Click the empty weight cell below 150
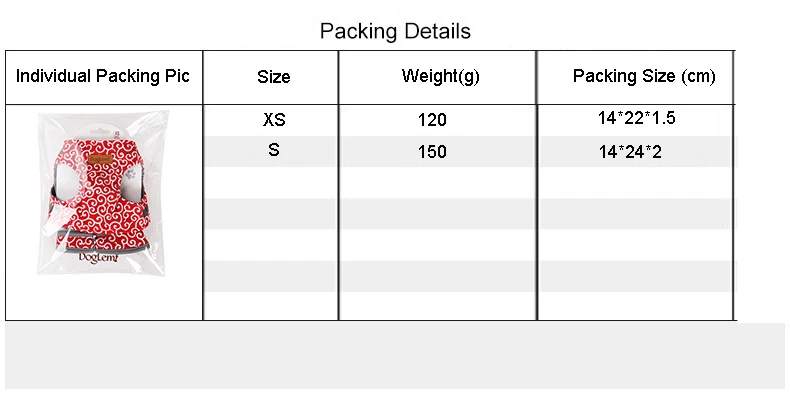Screen dimensions: 790x400 [x=437, y=182]
